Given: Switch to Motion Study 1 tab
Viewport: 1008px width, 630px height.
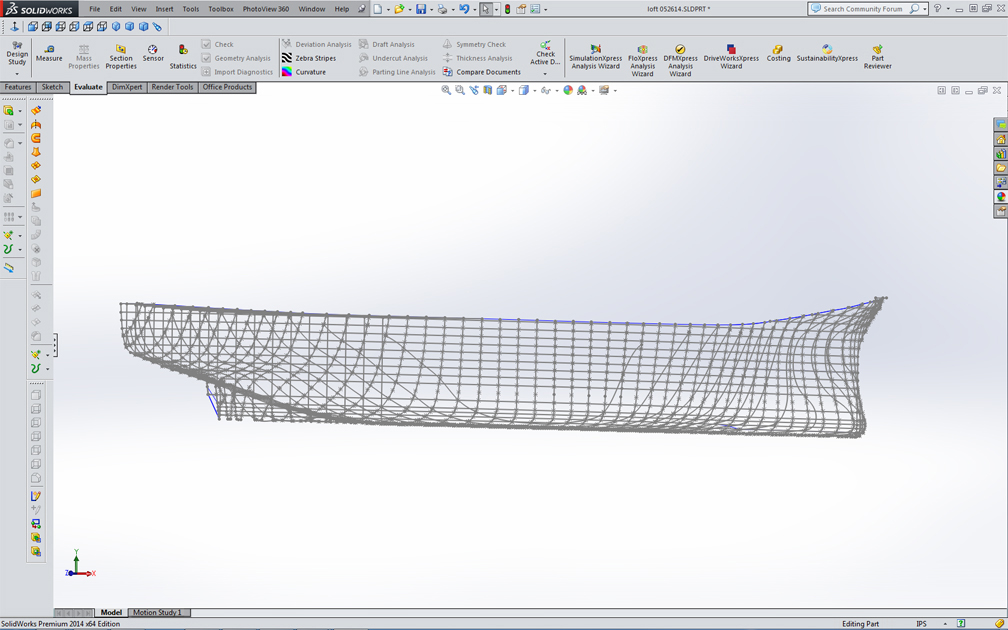Looking at the screenshot, I should [158, 613].
